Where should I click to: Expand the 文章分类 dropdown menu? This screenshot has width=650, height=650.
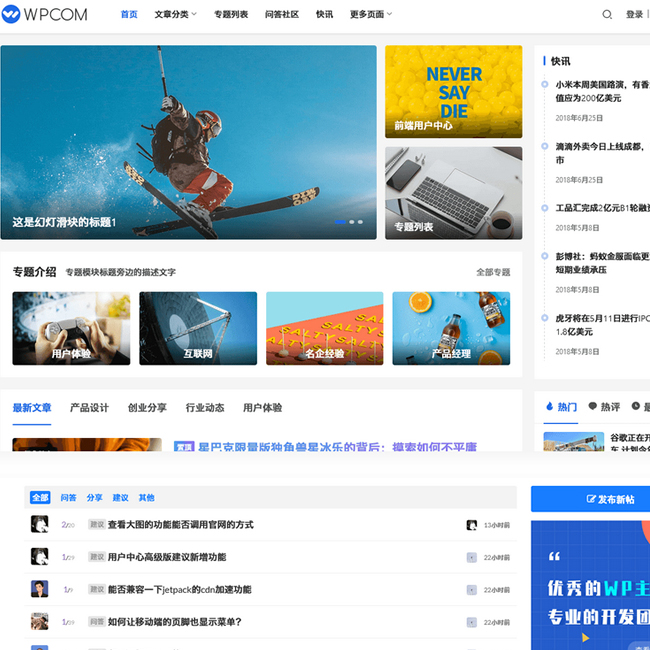pos(175,15)
